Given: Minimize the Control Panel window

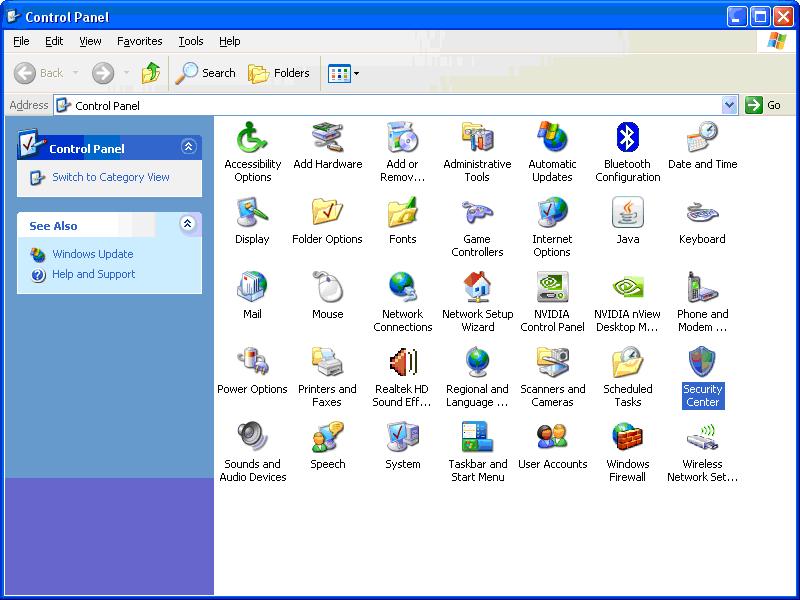Looking at the screenshot, I should click(x=737, y=17).
